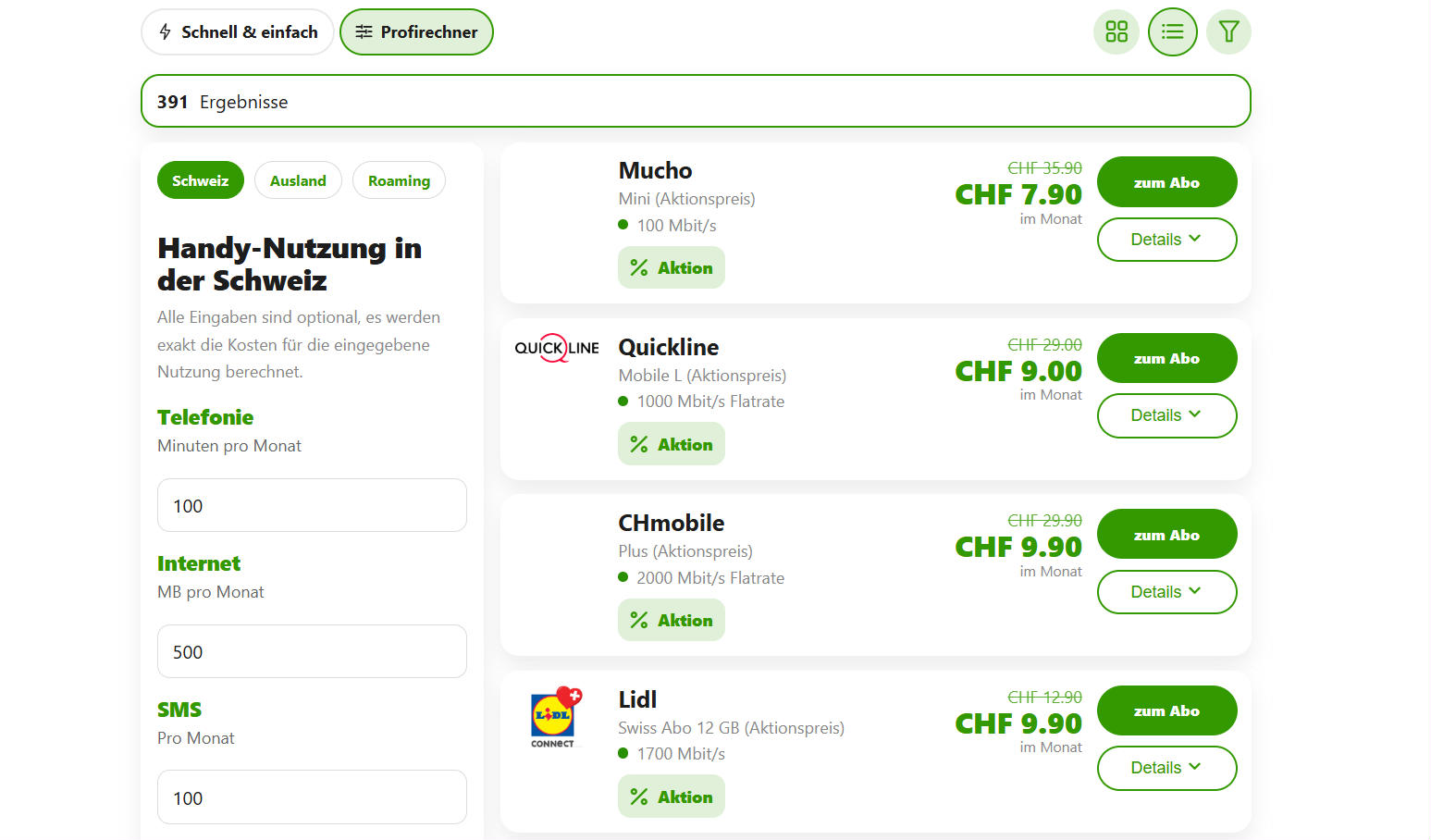Open zum Abo for Lidl Swiss Abo
The height and width of the screenshot is (840, 1431).
click(1166, 710)
